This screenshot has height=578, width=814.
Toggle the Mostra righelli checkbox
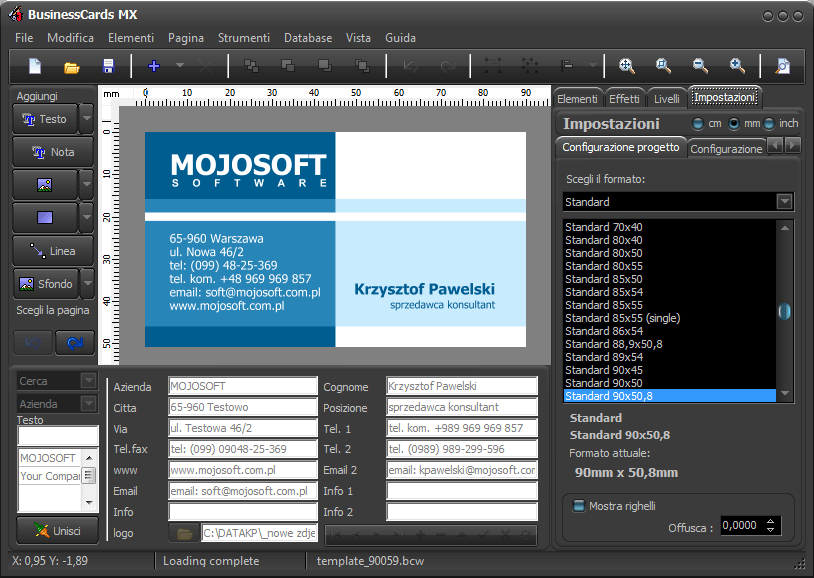(x=578, y=506)
